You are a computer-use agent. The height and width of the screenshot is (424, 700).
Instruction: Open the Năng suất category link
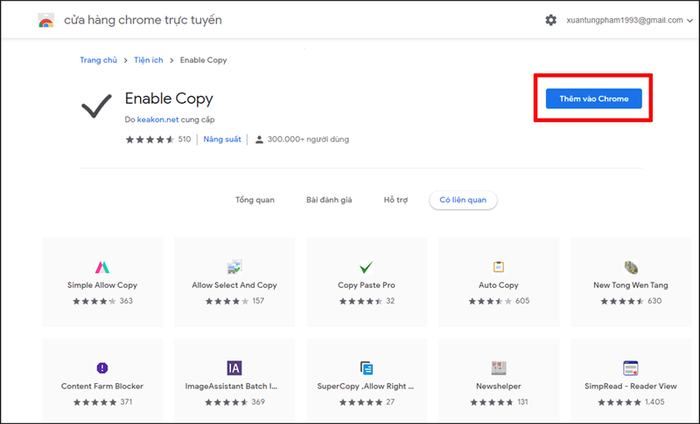222,139
